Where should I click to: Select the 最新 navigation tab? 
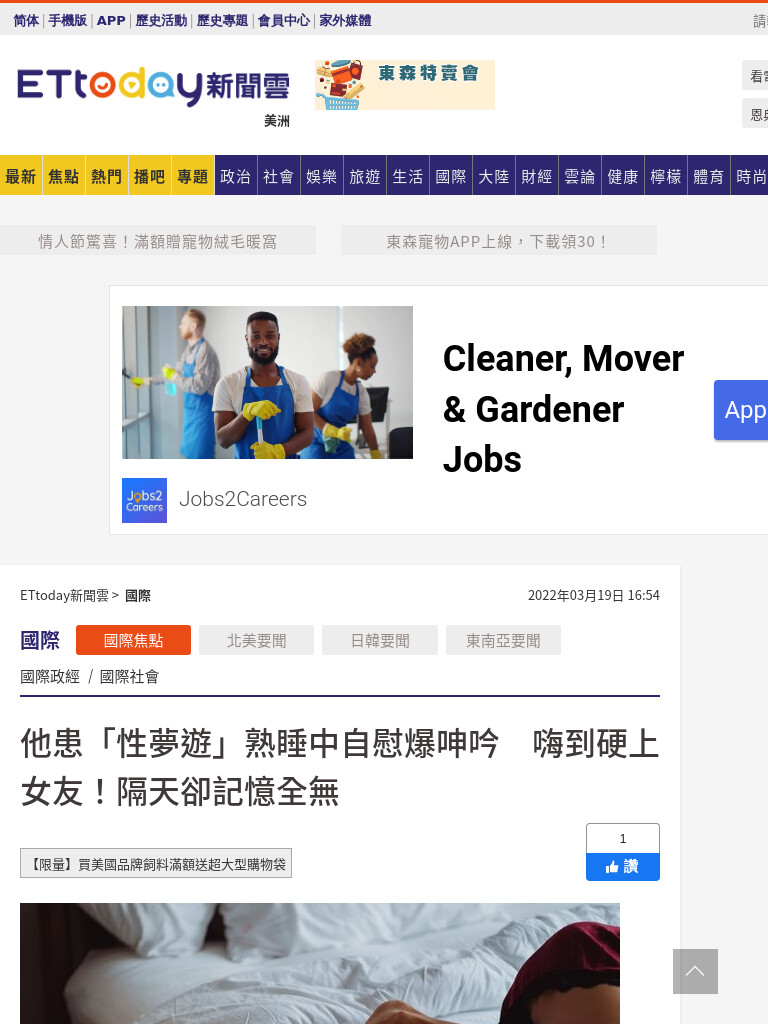(21, 176)
